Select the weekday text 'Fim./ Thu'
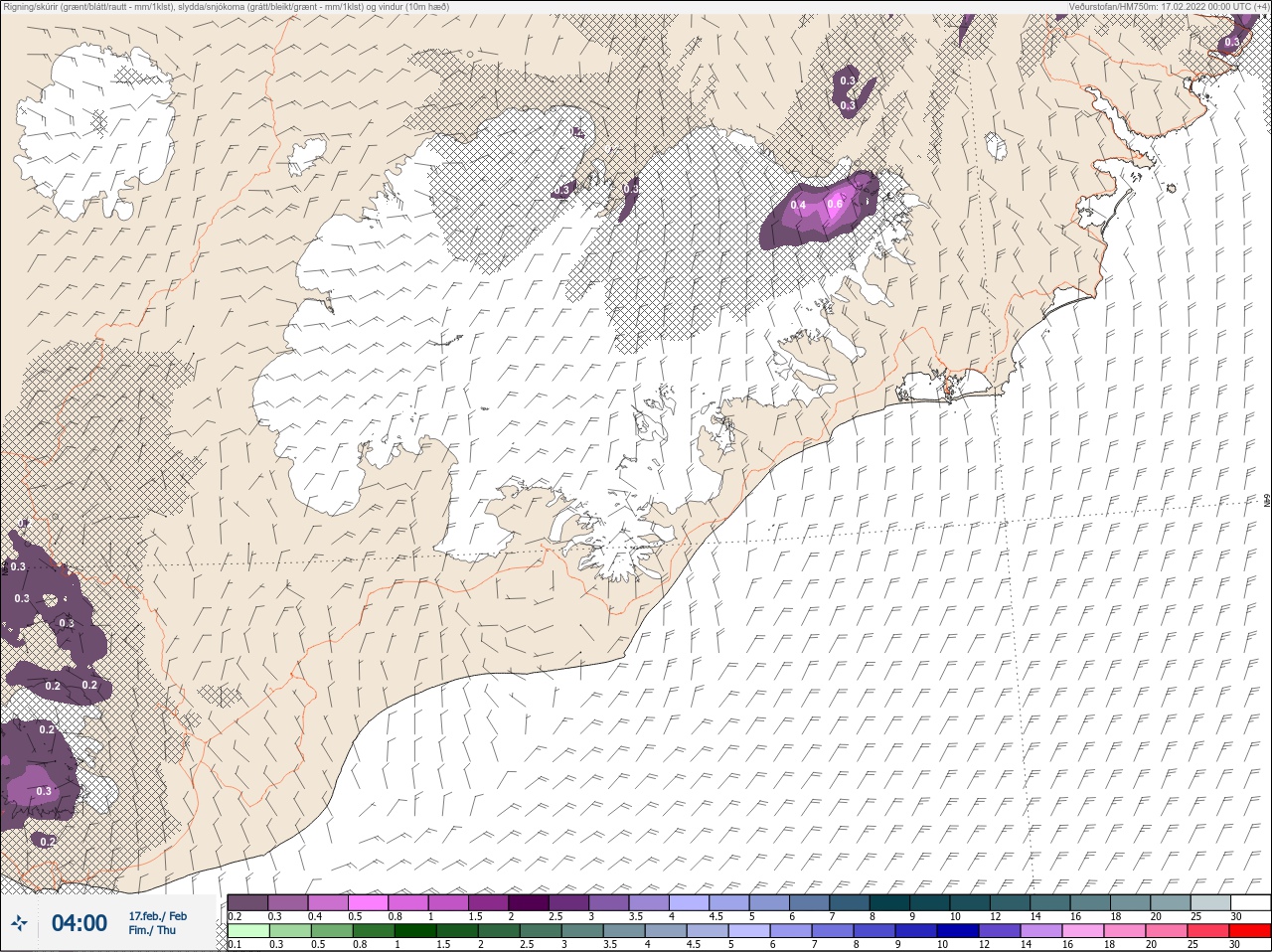 point(152,930)
